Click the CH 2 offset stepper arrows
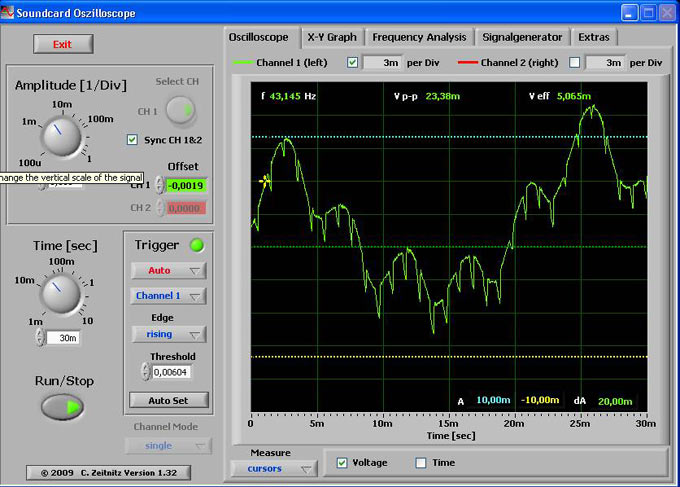The height and width of the screenshot is (487, 680). pyautogui.click(x=160, y=208)
